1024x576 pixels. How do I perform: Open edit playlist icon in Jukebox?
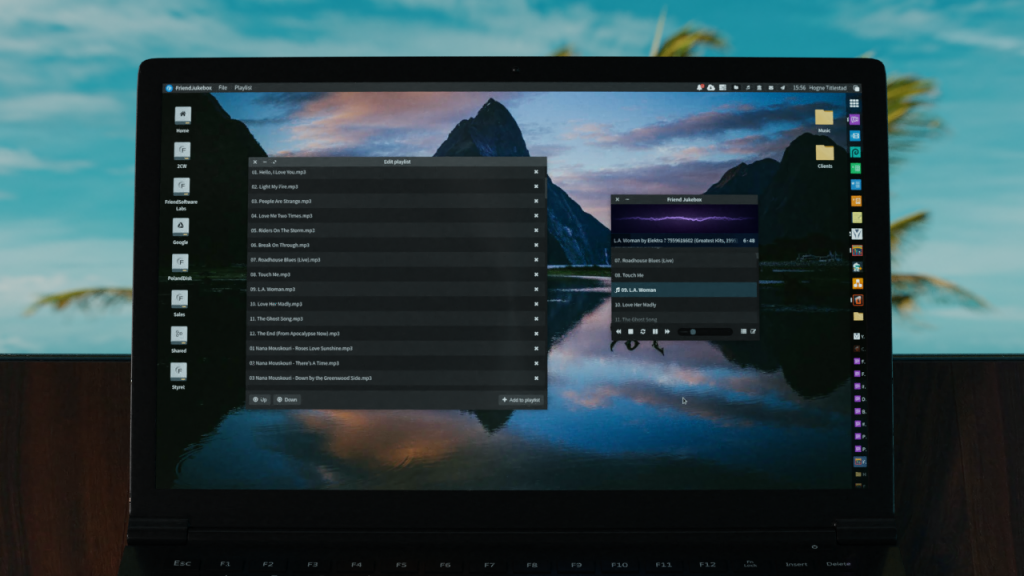753,332
